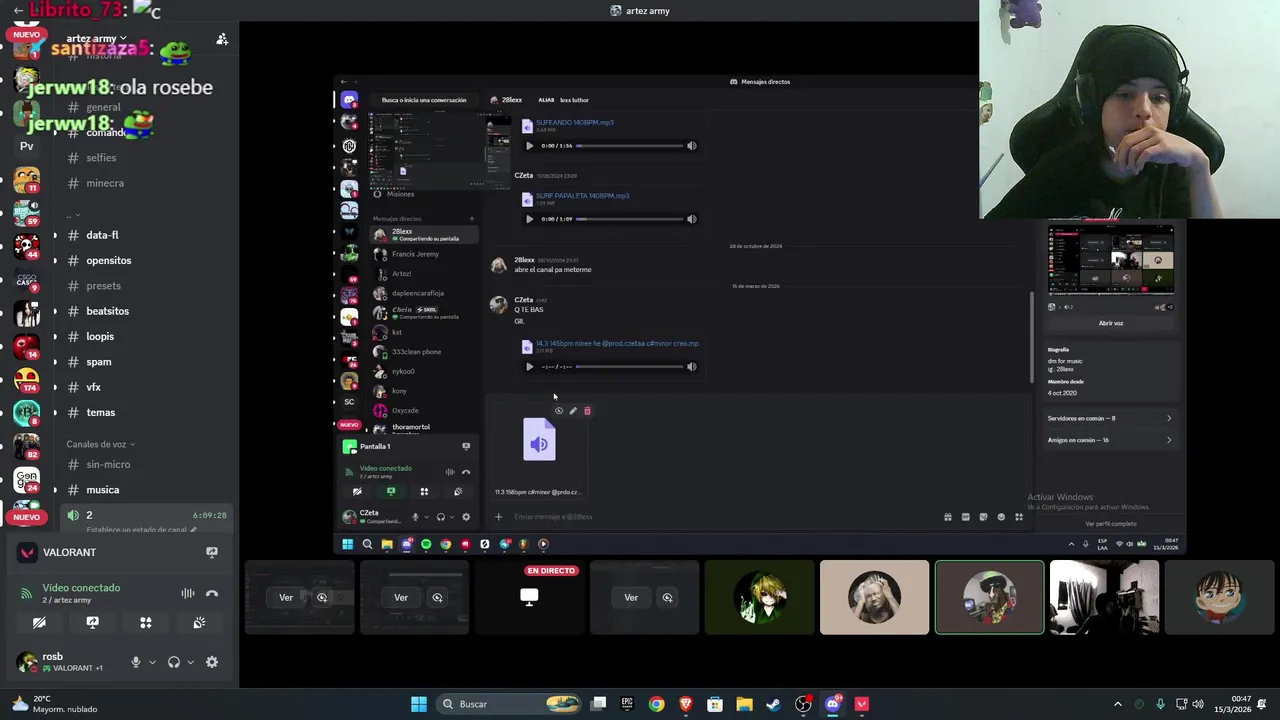Open the selfies channel
The width and height of the screenshot is (1280, 720).
(x=101, y=158)
